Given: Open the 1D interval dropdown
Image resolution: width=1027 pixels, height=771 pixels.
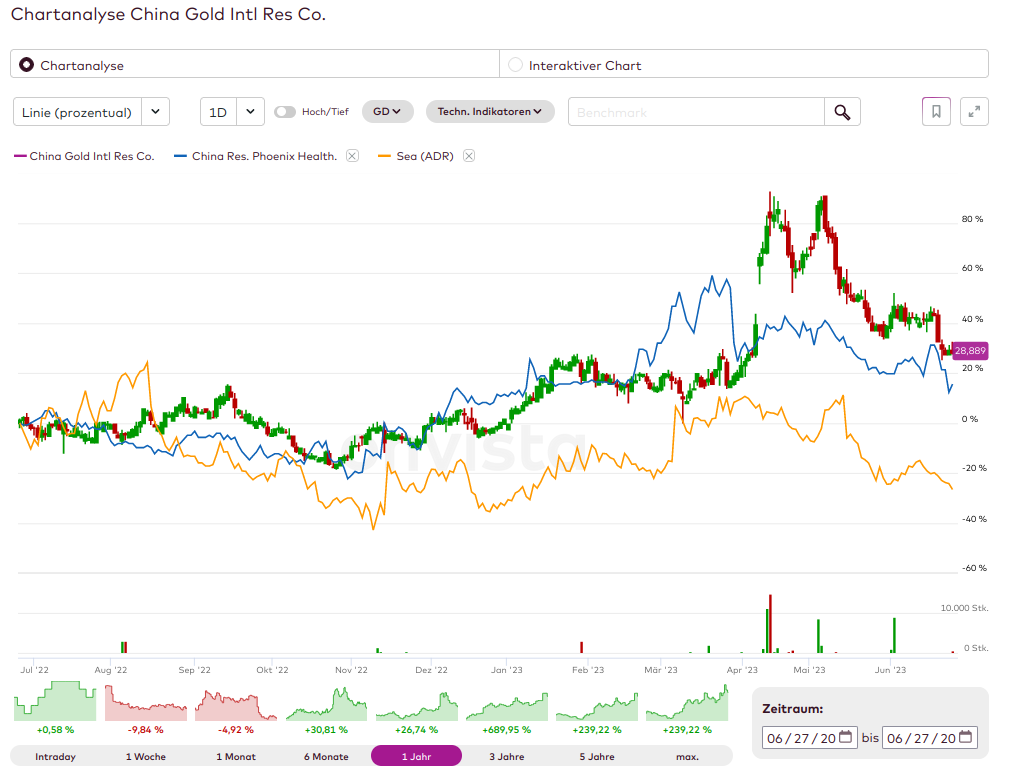Looking at the screenshot, I should (232, 112).
